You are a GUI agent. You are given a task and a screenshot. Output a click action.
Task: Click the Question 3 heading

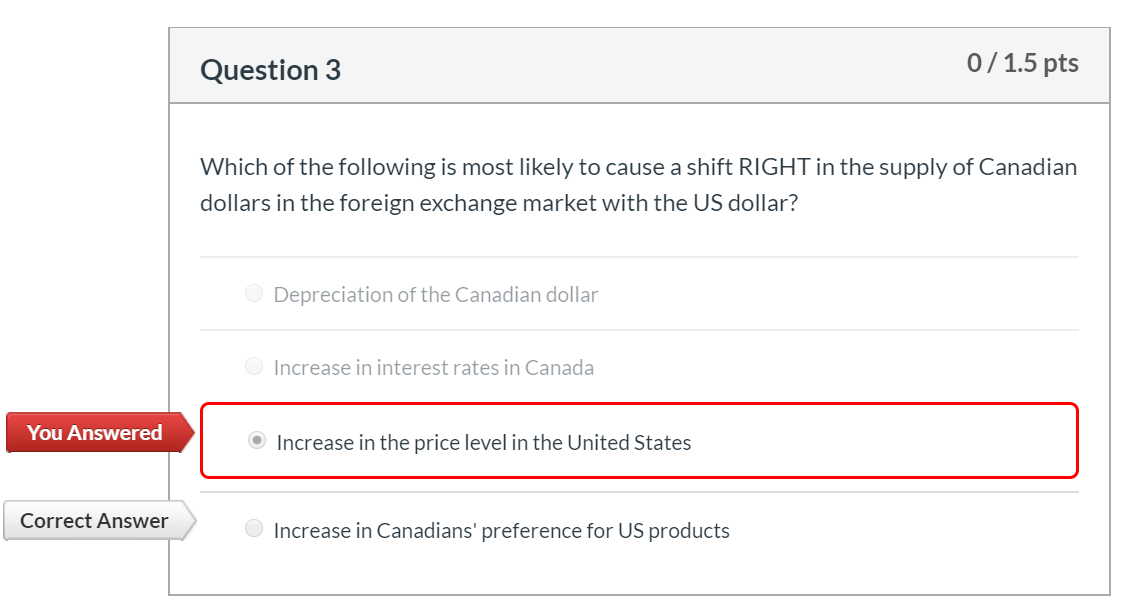[x=270, y=69]
